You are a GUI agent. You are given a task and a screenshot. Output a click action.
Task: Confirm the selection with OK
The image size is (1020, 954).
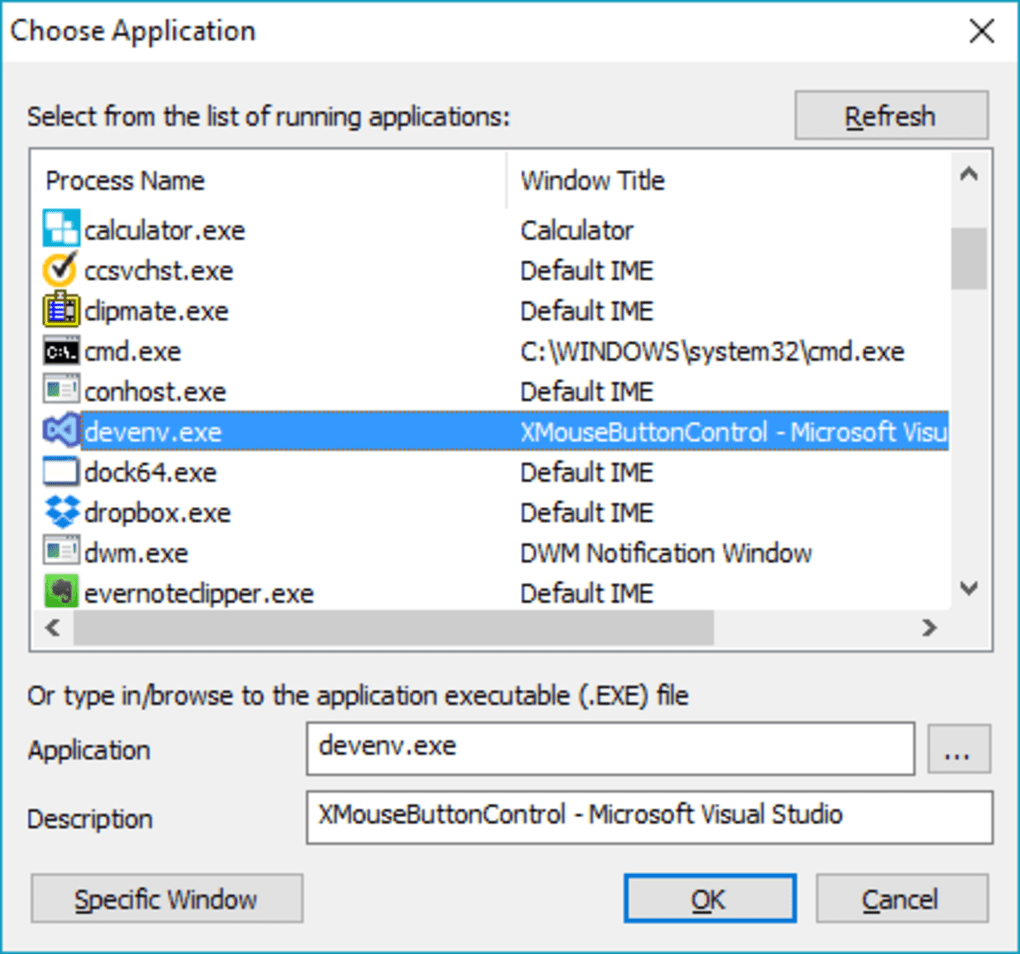[709, 898]
